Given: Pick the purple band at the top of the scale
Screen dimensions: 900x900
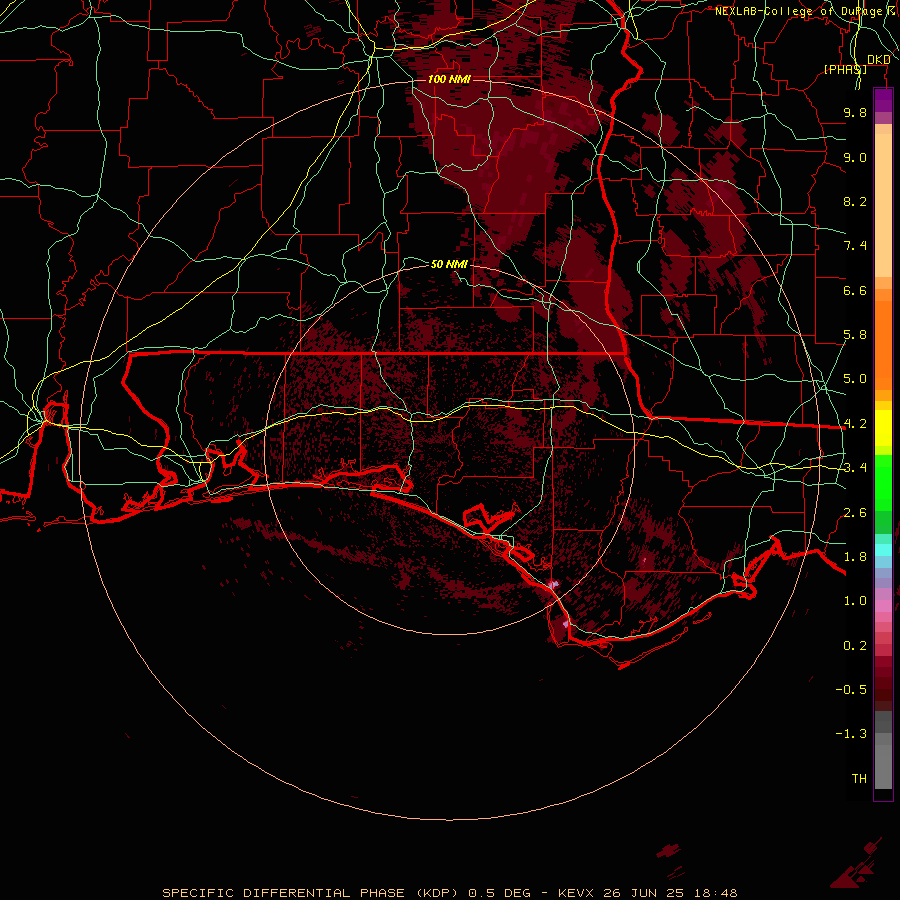Looking at the screenshot, I should (883, 100).
